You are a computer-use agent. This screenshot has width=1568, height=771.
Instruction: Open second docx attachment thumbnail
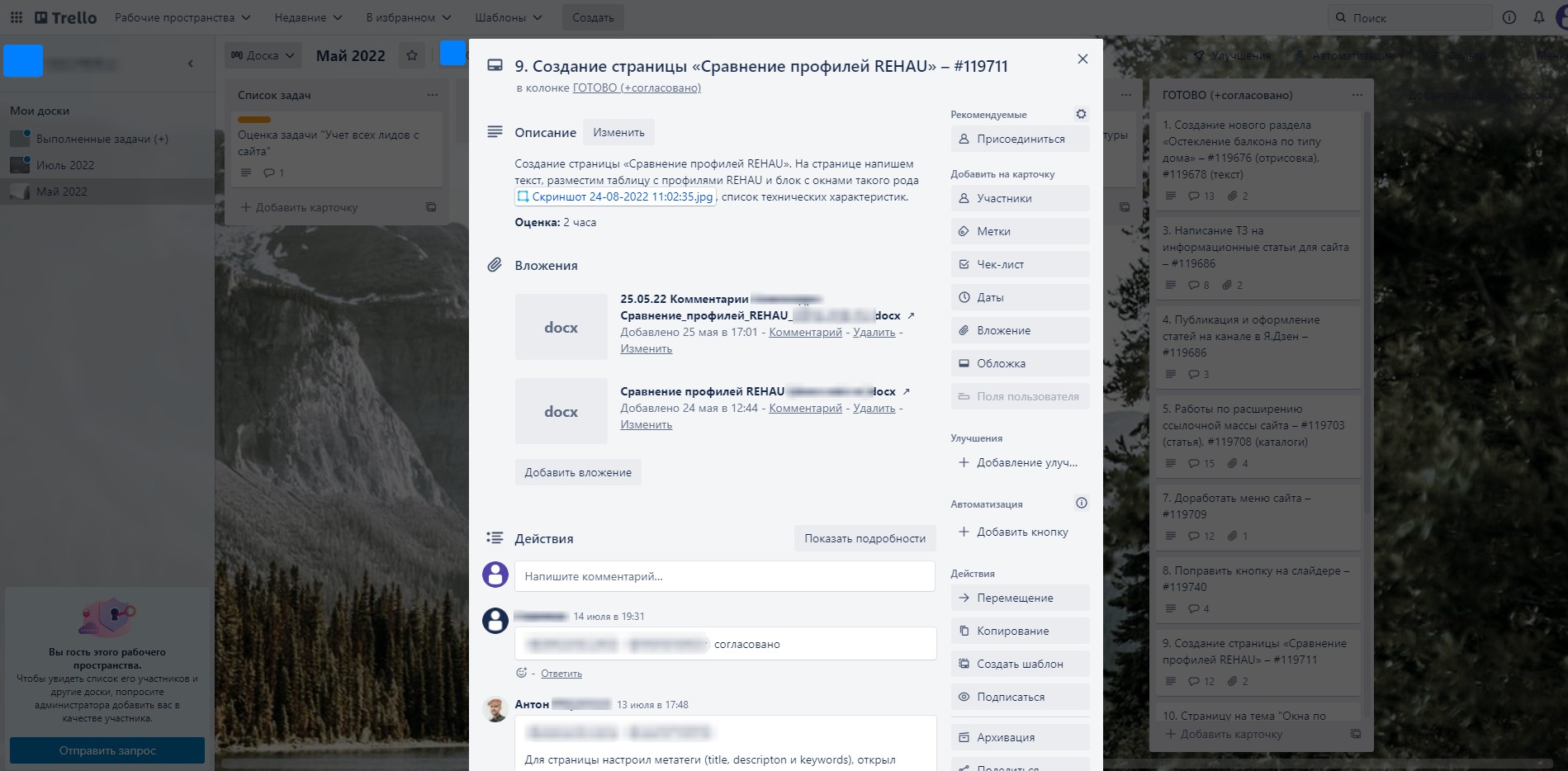point(561,411)
